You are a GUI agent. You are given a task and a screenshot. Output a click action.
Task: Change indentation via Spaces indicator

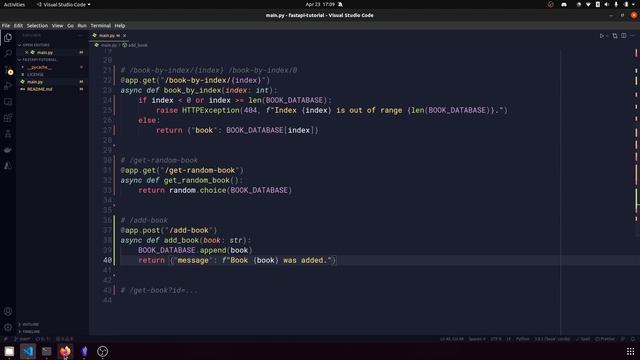pos(477,339)
